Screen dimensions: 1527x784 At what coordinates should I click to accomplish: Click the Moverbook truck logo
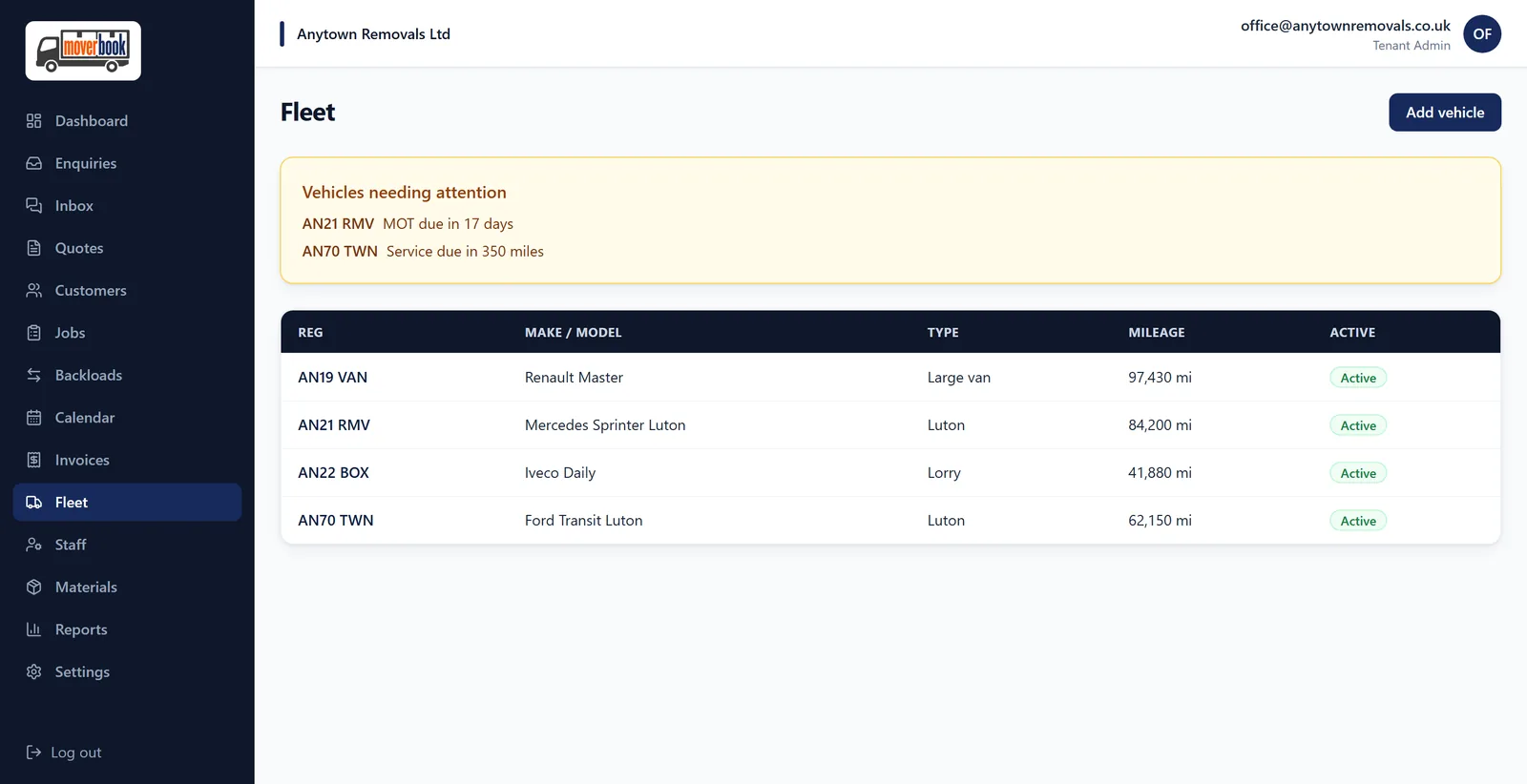click(x=83, y=51)
